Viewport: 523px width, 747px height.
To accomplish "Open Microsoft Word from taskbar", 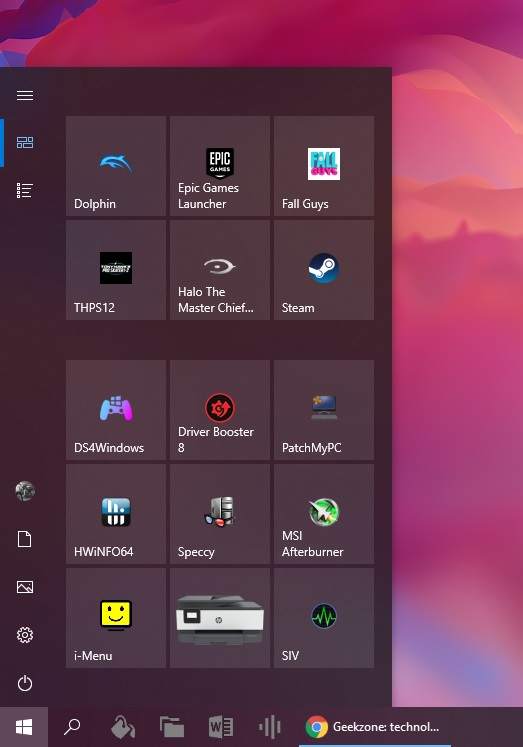I will (x=221, y=727).
